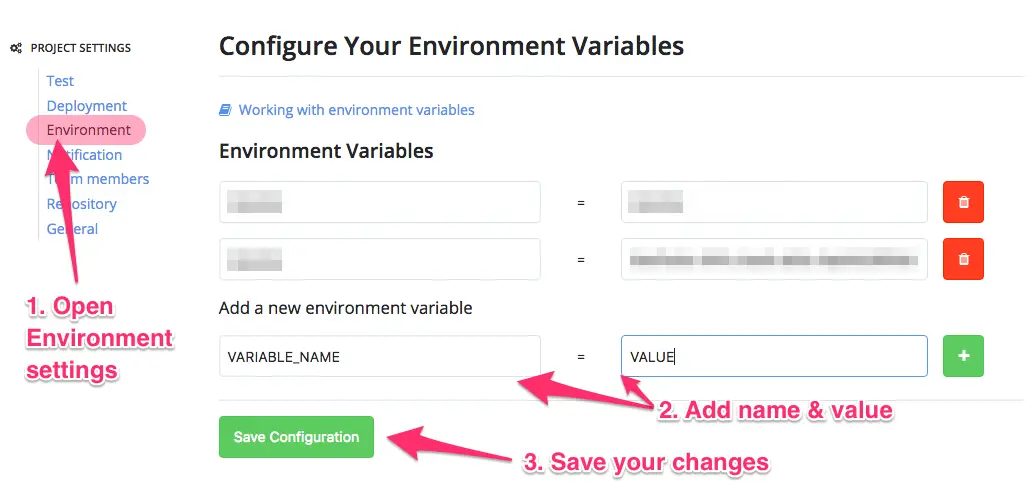The height and width of the screenshot is (493, 1035).
Task: Click the second variable's value field
Action: [774, 259]
